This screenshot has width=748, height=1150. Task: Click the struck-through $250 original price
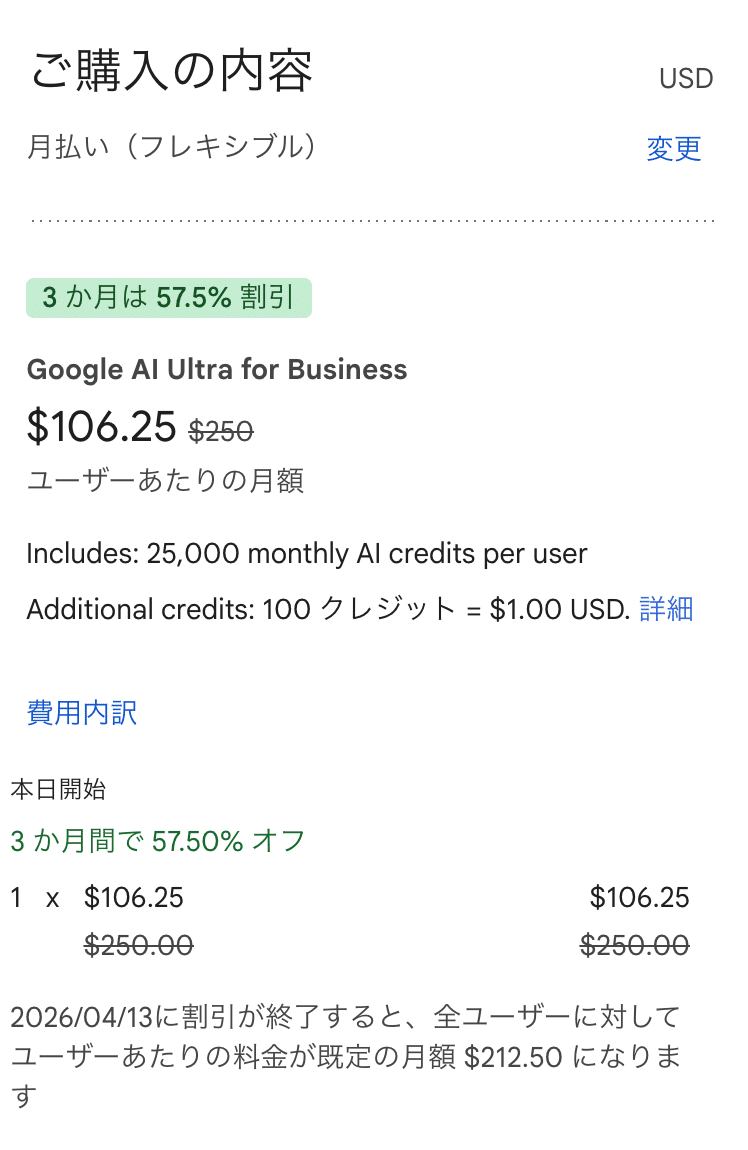click(221, 430)
